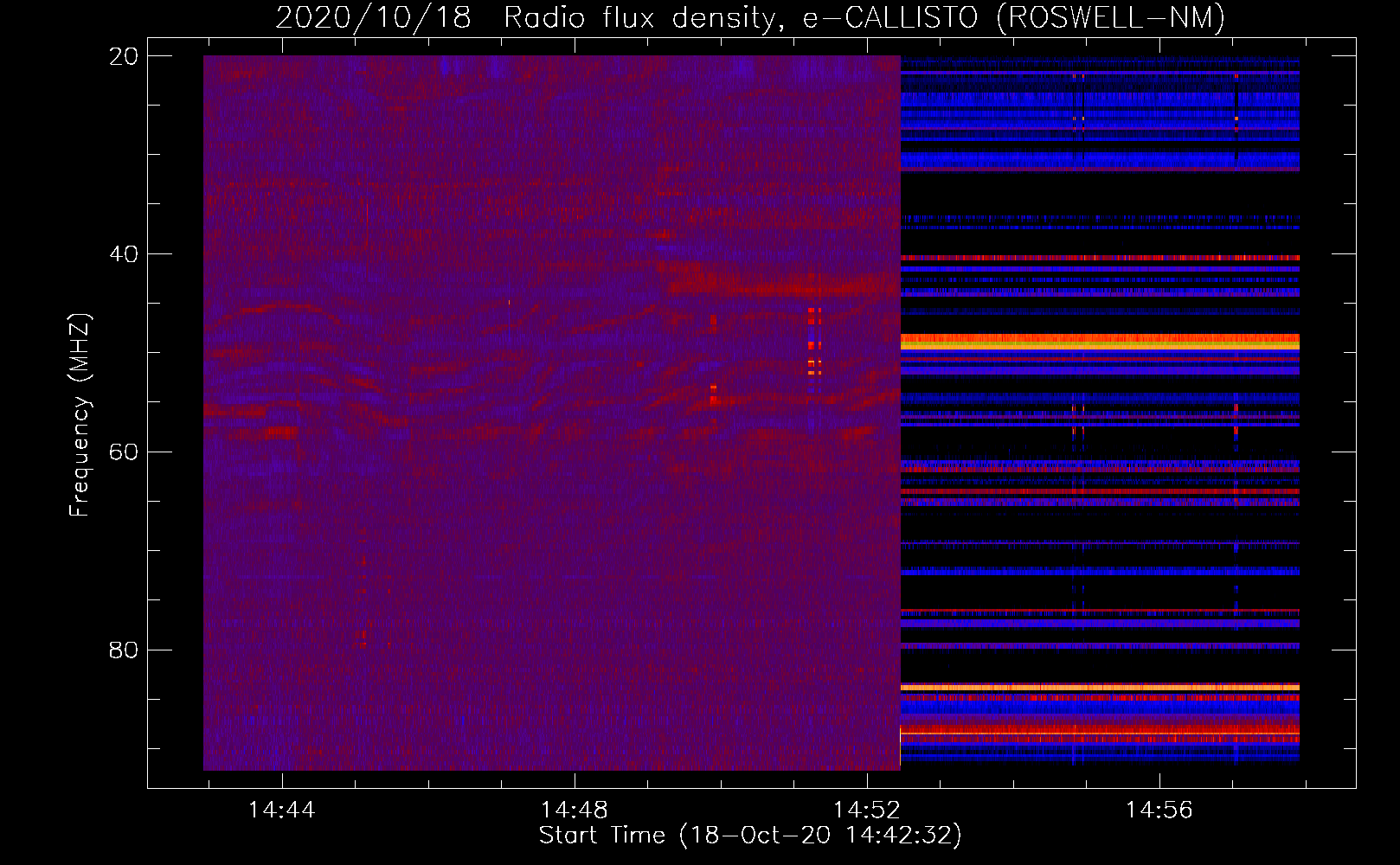Click the 80 frequency tick label
Viewport: 1400px width, 865px height.
pos(124,650)
